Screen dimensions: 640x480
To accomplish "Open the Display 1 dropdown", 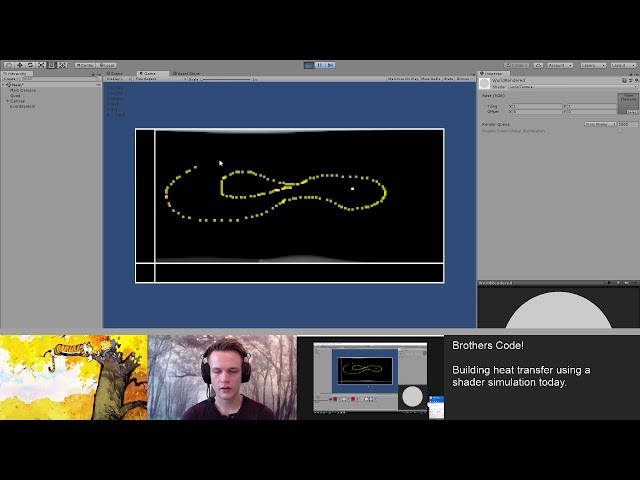I will 118,79.
